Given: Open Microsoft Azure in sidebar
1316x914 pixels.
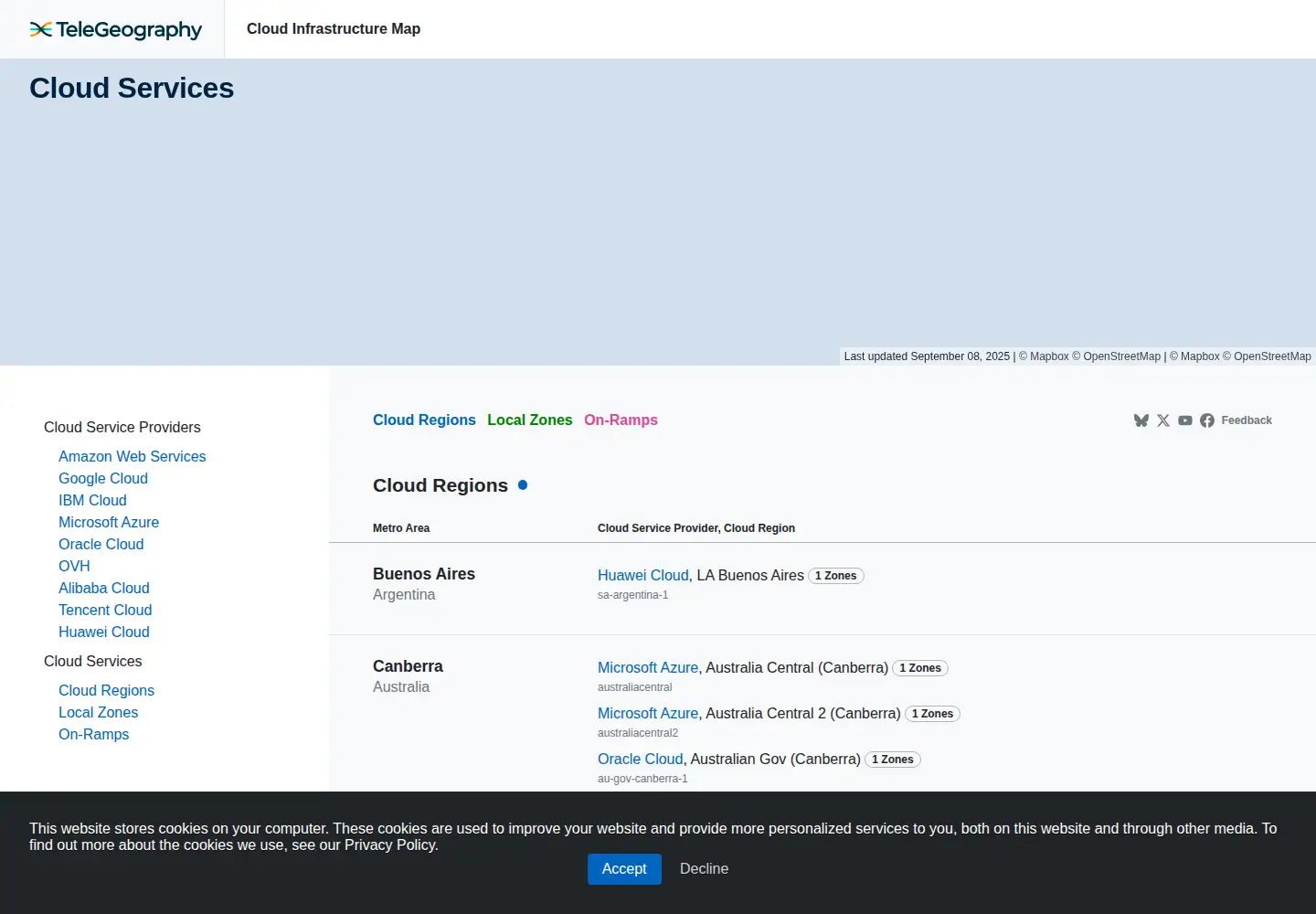Looking at the screenshot, I should point(109,522).
